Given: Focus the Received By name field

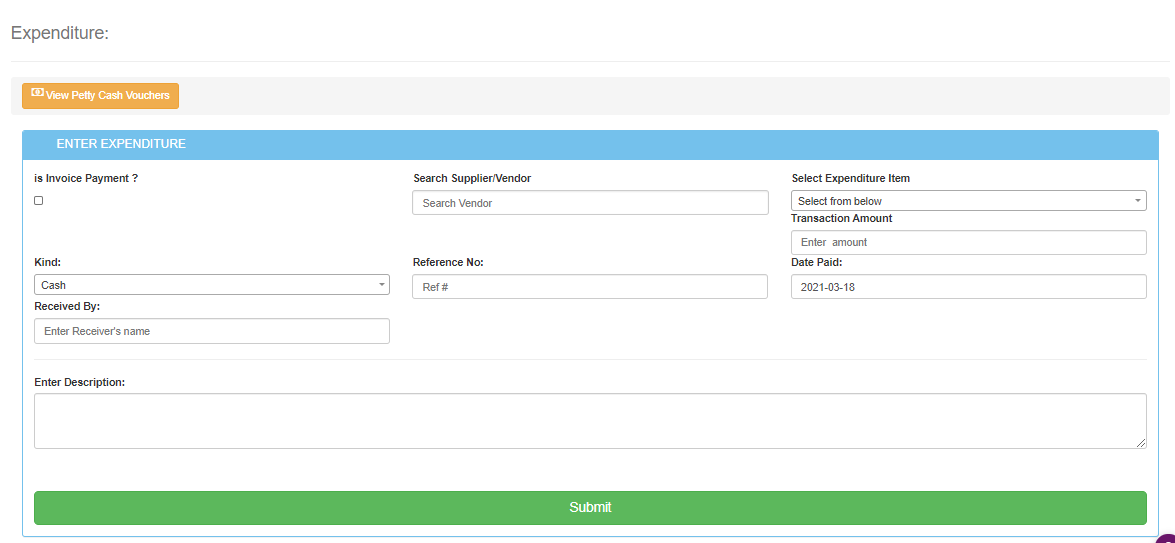Looking at the screenshot, I should pyautogui.click(x=212, y=331).
